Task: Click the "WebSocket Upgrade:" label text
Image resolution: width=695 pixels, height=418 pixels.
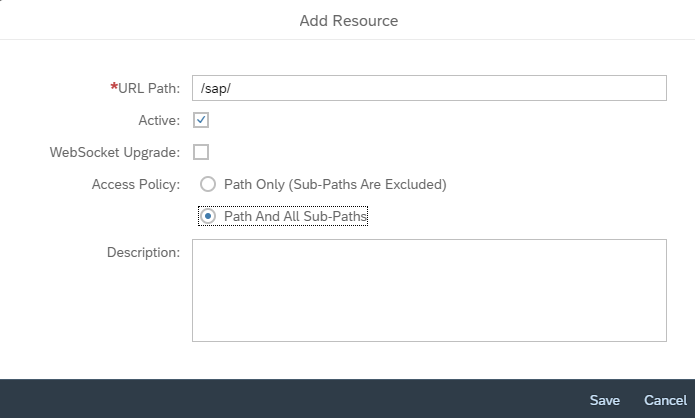Action: (115, 152)
